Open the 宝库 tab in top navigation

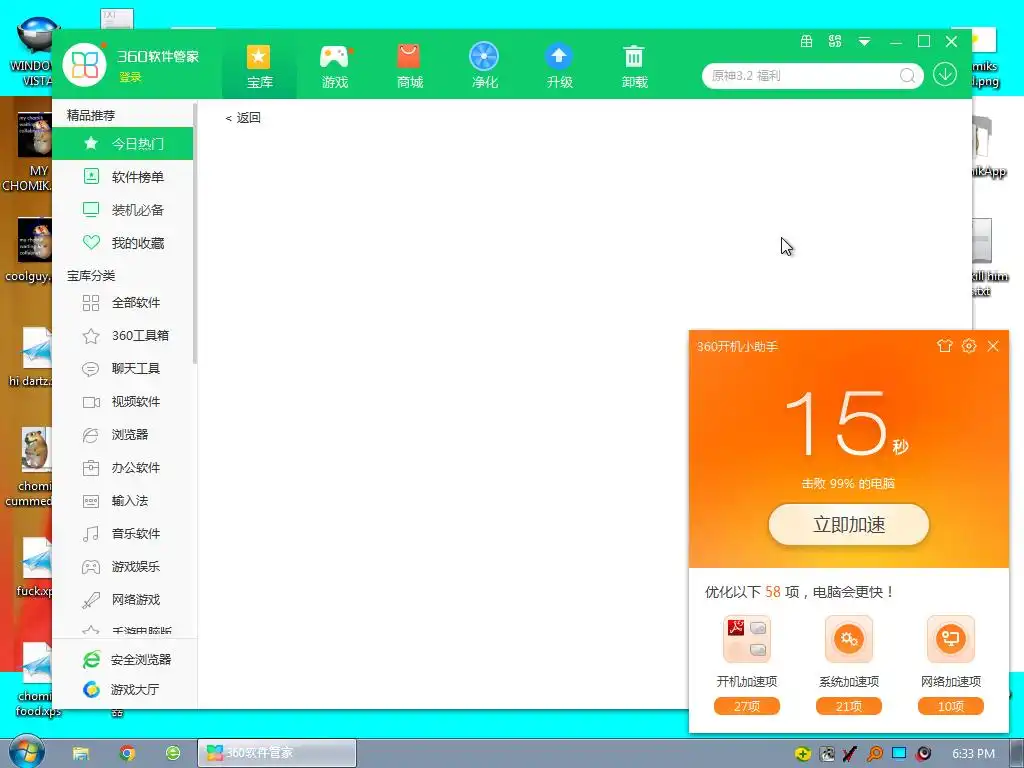259,67
